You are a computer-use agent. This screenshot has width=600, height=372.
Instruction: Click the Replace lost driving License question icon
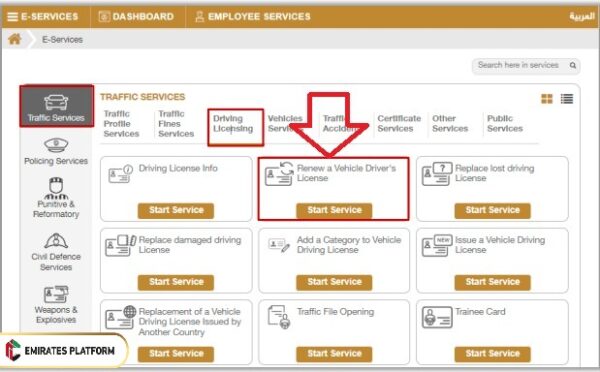(x=437, y=174)
